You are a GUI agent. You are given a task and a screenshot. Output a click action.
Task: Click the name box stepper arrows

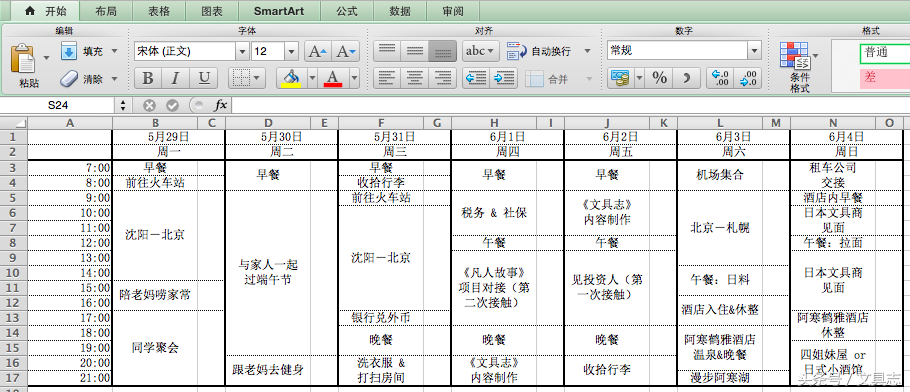[x=122, y=105]
